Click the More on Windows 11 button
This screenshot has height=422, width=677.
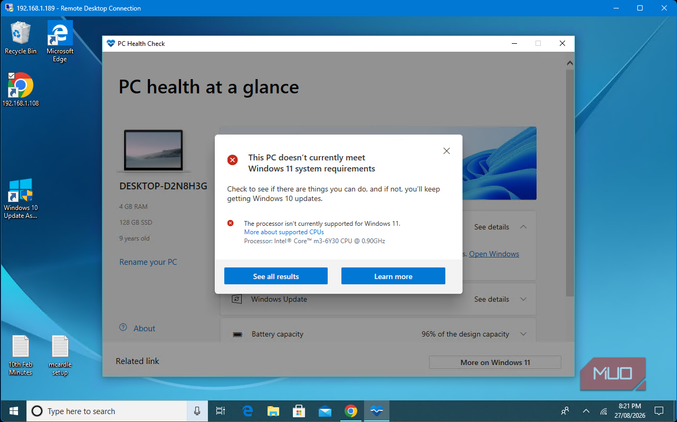(495, 362)
